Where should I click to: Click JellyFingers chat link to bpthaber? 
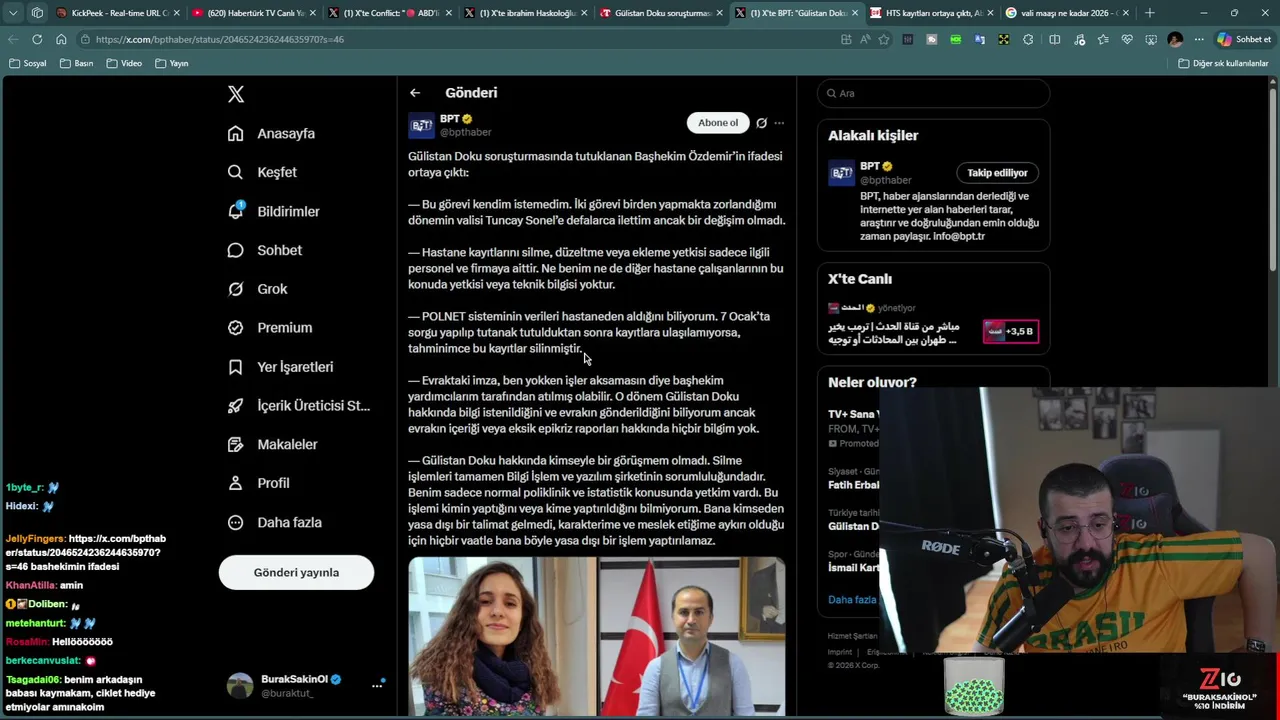point(85,552)
